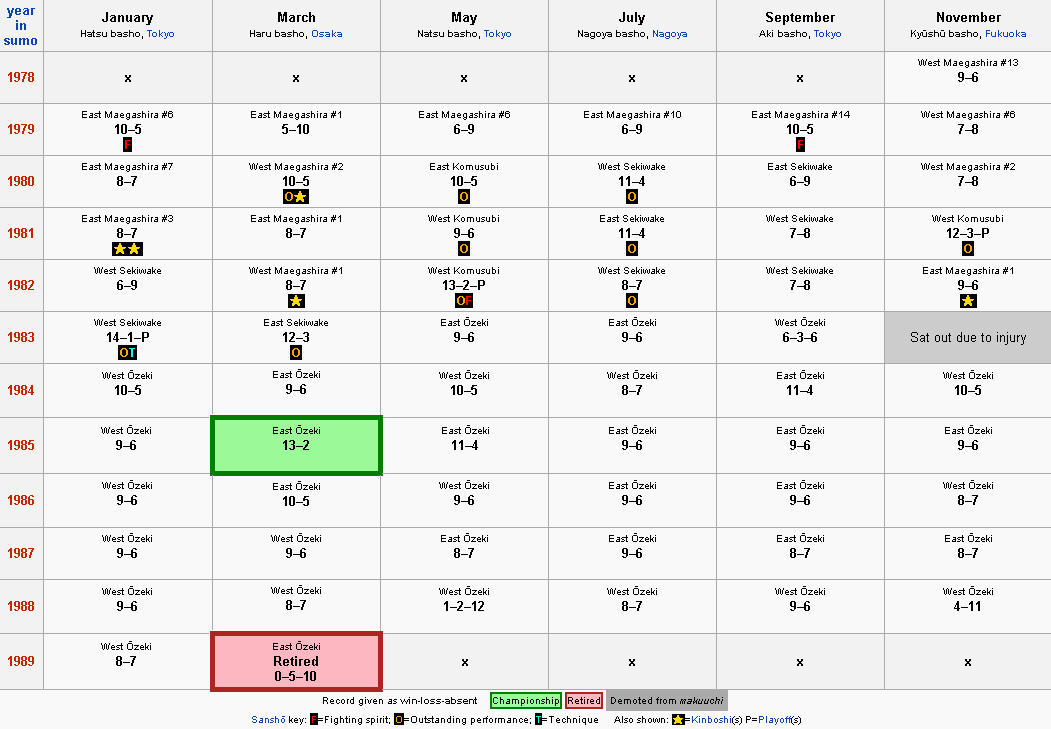Click the OT prize icon under January 1983
Screen dimensions: 1051x729
[127, 352]
